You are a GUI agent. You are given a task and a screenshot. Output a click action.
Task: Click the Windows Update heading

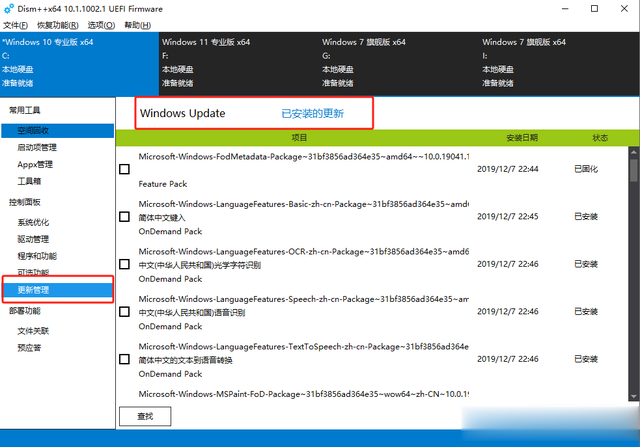tap(182, 113)
